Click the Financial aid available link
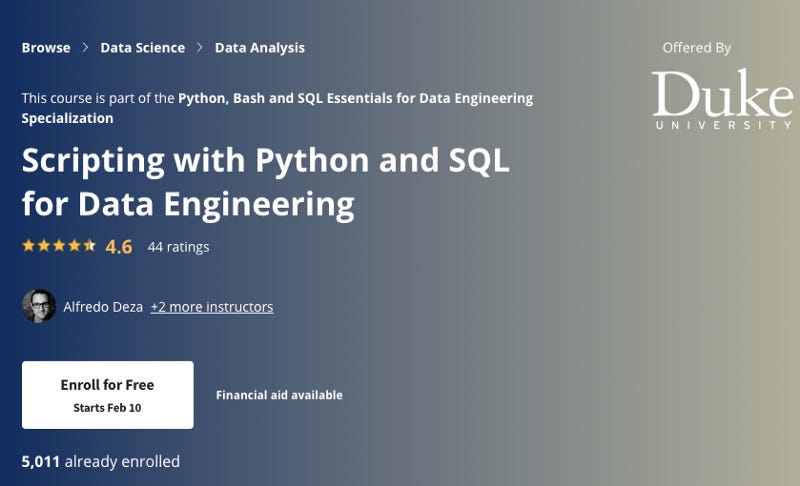This screenshot has width=800, height=486. coord(279,395)
